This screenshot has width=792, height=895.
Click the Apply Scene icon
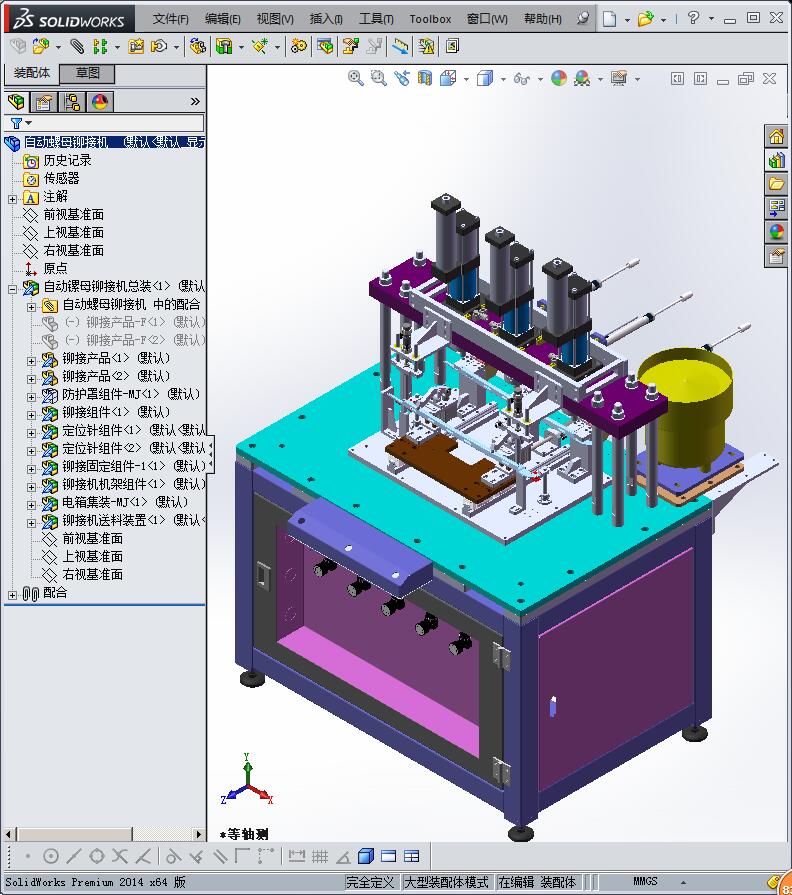point(582,78)
